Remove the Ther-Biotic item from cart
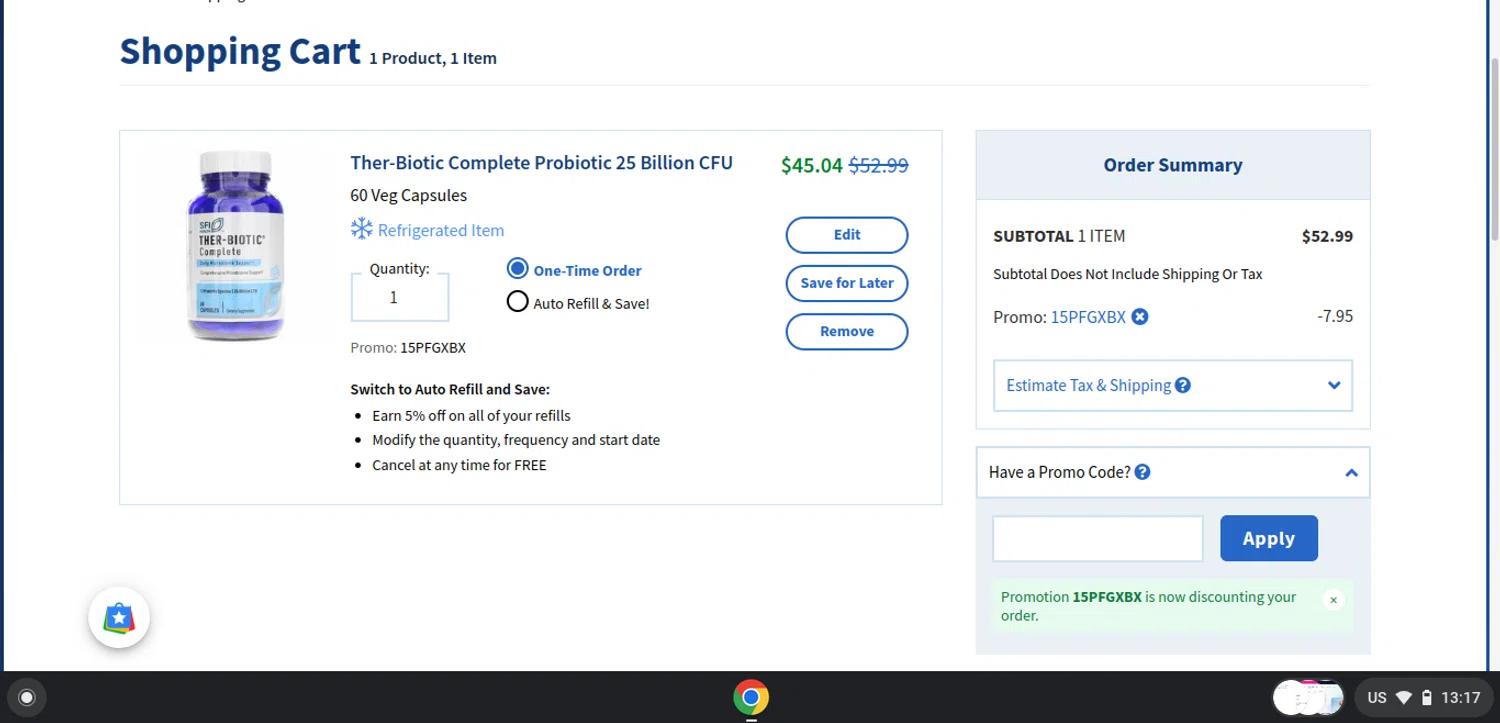The image size is (1500, 723). 846,332
